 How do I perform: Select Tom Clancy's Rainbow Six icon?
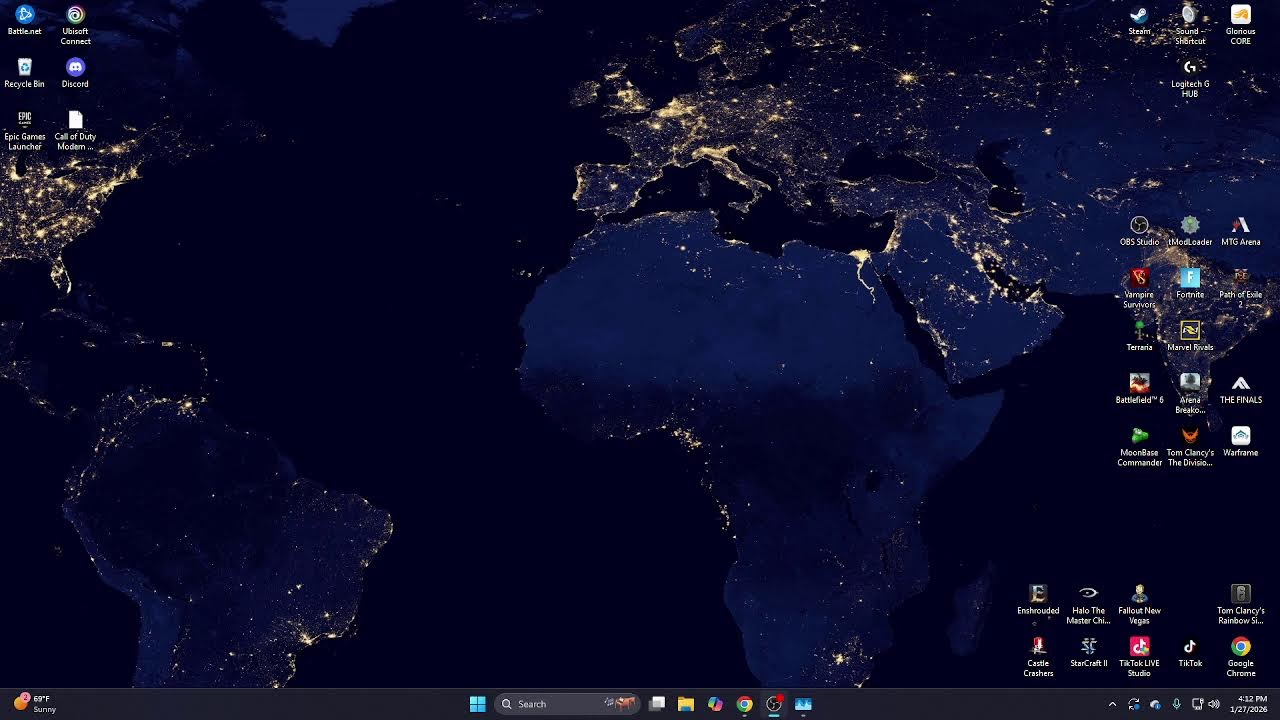(x=1240, y=605)
